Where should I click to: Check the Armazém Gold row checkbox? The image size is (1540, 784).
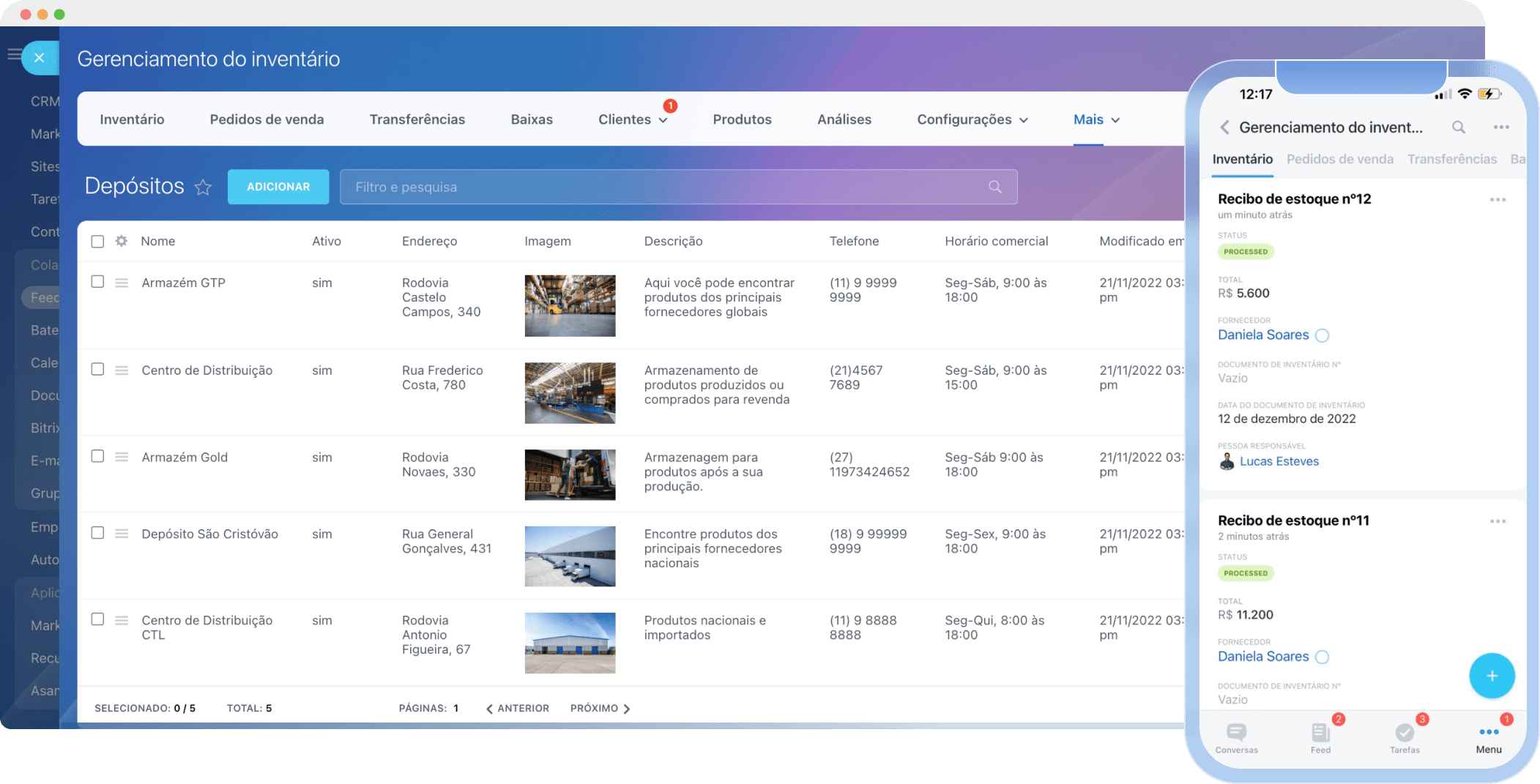pos(97,456)
